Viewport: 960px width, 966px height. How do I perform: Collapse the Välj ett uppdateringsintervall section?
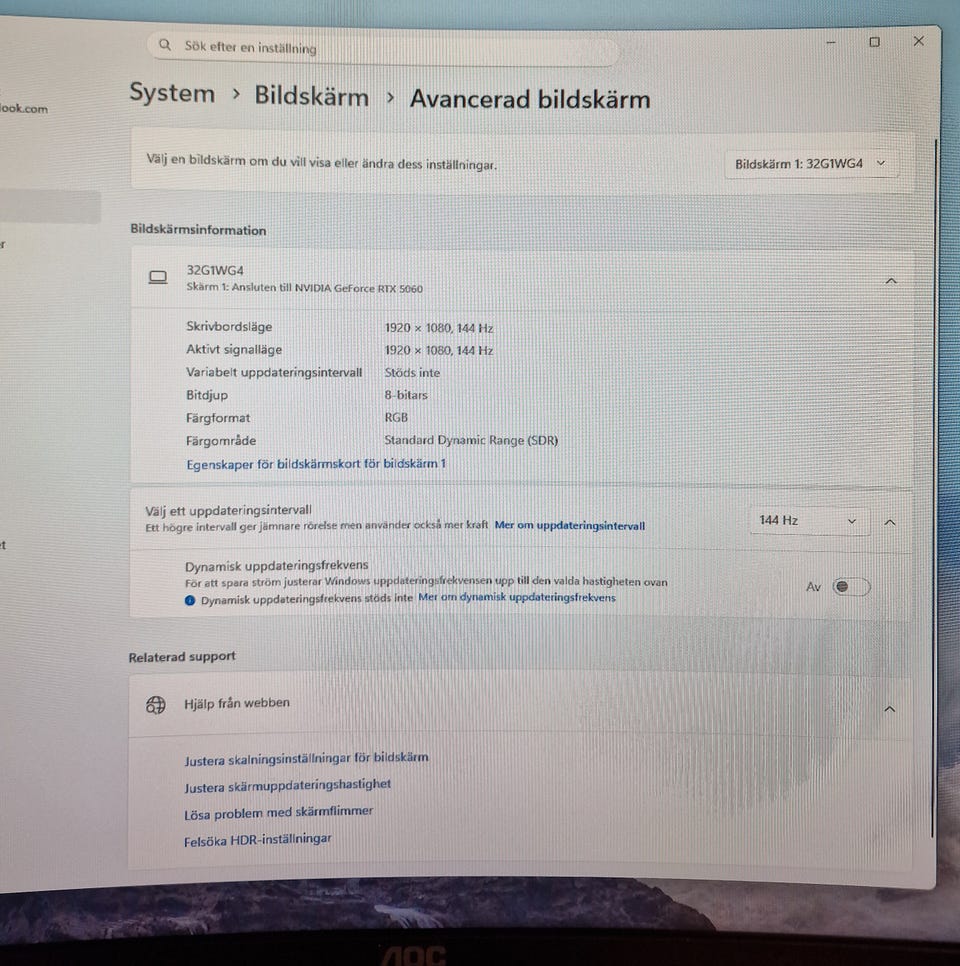coord(890,522)
